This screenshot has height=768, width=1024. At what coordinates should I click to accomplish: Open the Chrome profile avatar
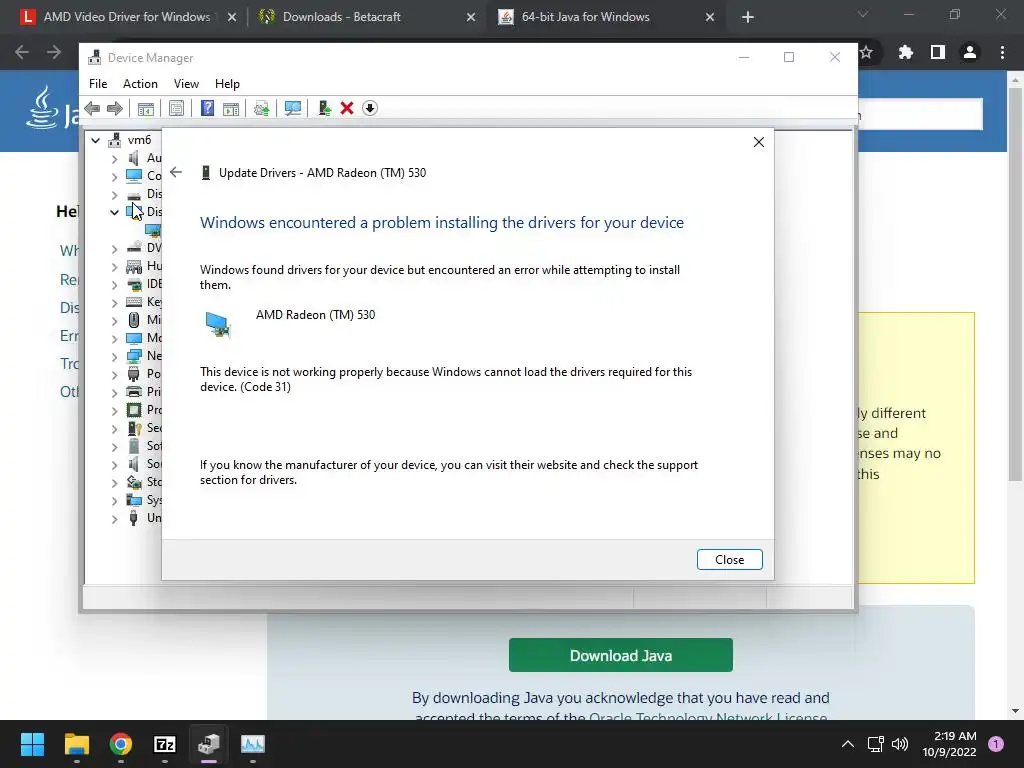coord(970,52)
